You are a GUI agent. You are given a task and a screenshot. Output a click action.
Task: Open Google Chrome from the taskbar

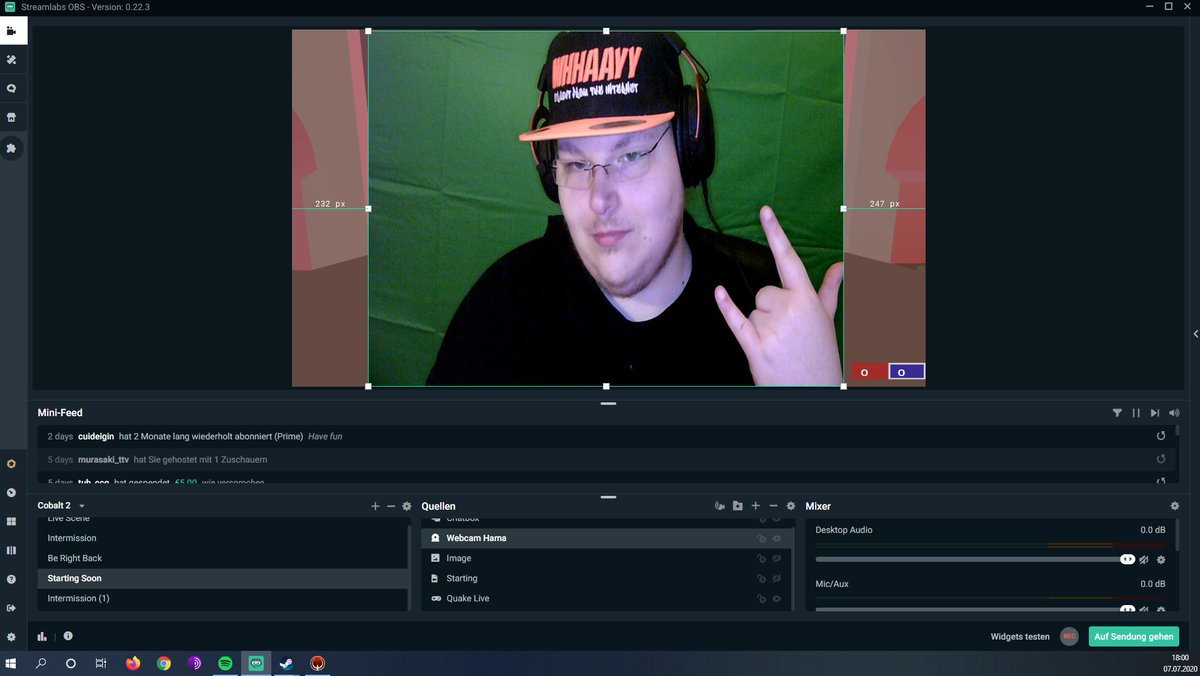[164, 663]
